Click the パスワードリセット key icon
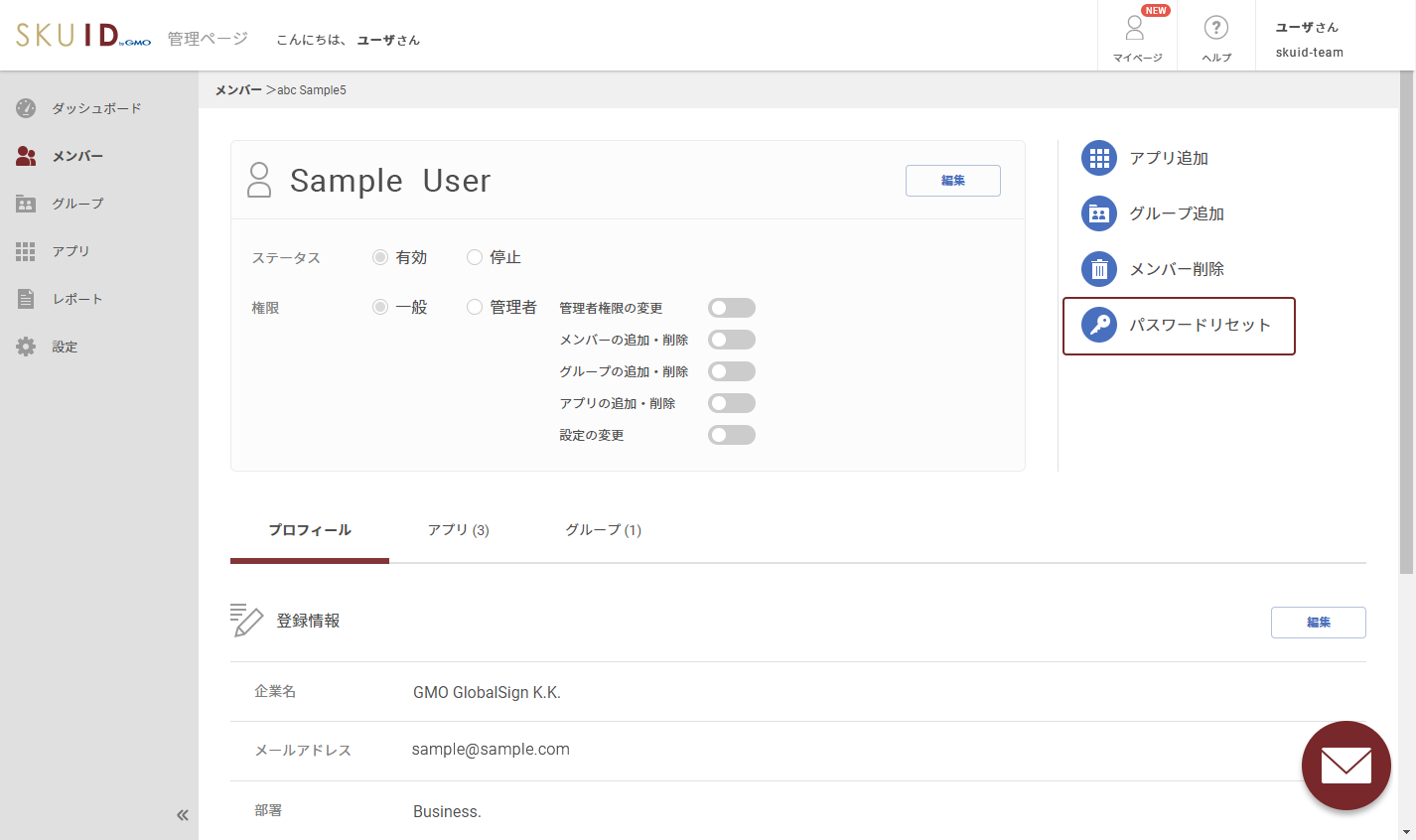 pyautogui.click(x=1098, y=325)
